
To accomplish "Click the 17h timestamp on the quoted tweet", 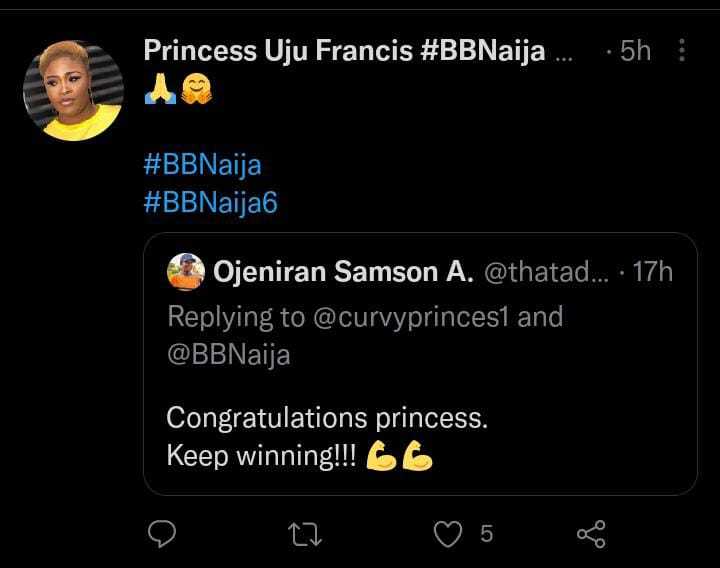I will [653, 270].
